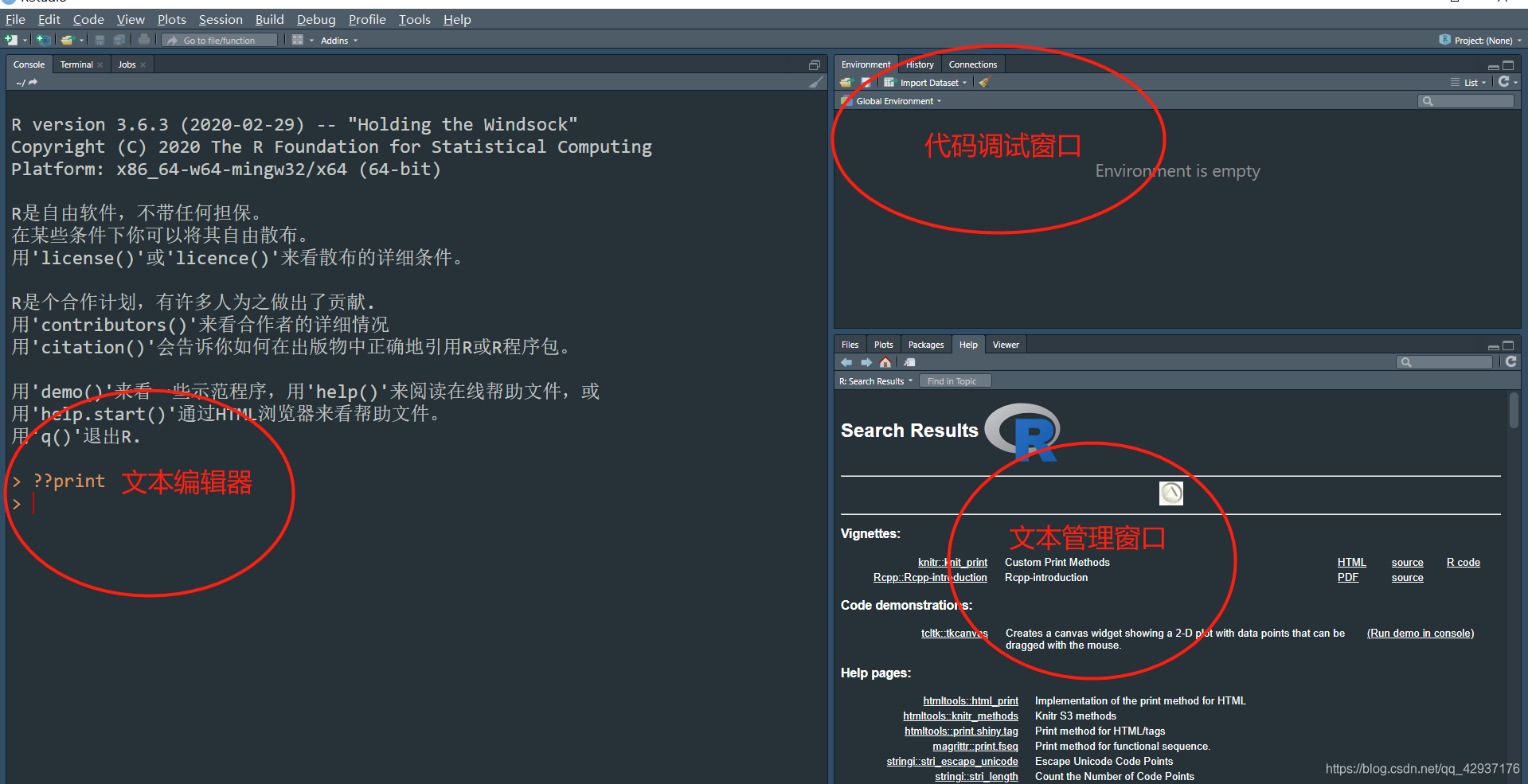Click the Save current document icon

pos(100,40)
